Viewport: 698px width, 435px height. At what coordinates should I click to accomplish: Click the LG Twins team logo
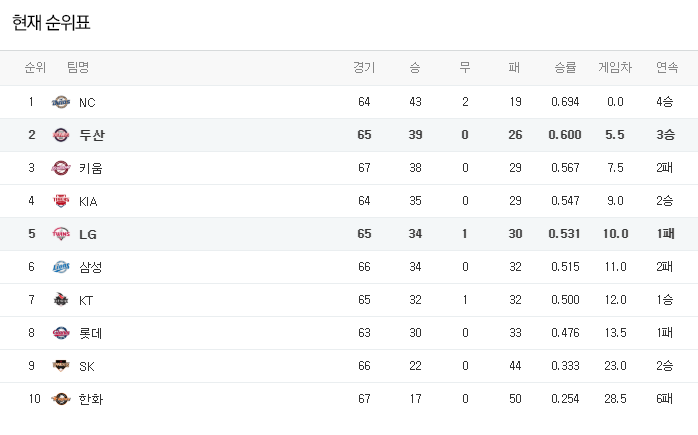[61, 234]
